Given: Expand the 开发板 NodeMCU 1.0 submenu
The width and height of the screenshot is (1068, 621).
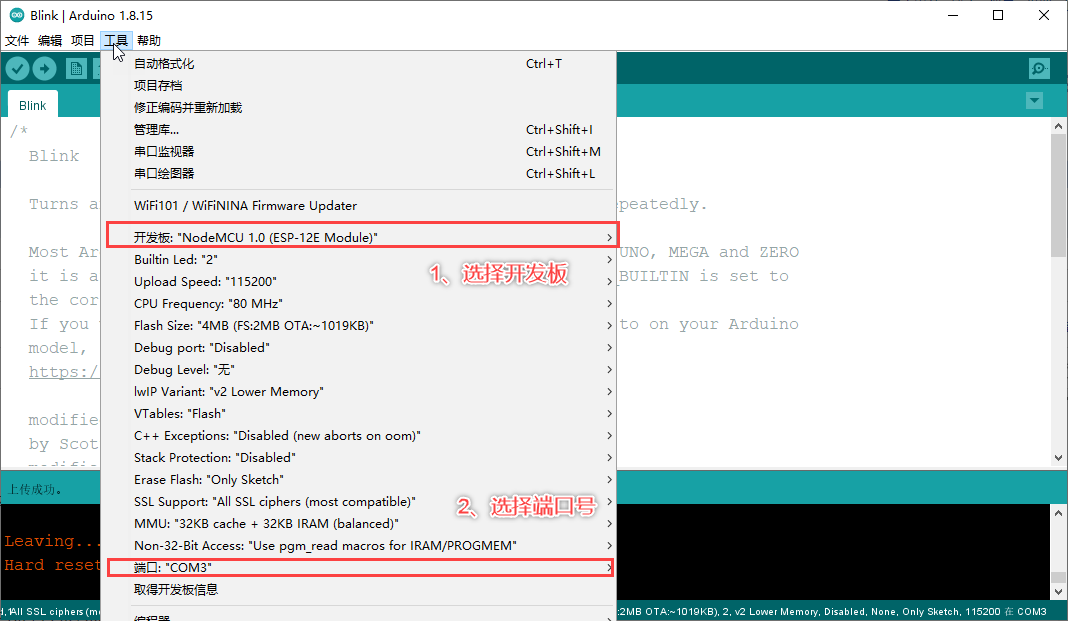Looking at the screenshot, I should [x=358, y=237].
